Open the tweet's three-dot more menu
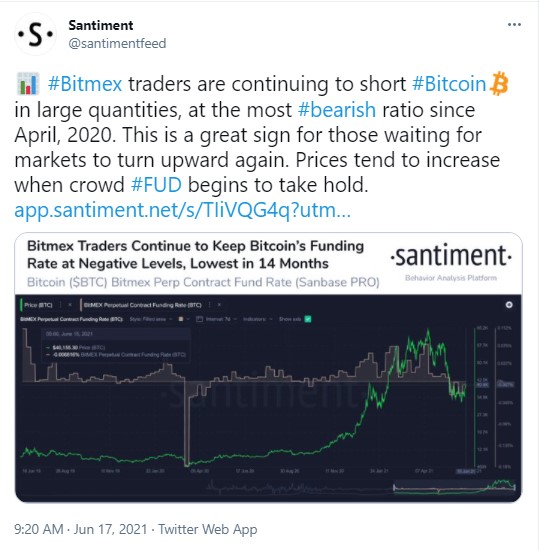This screenshot has width=539, height=550. click(x=514, y=25)
